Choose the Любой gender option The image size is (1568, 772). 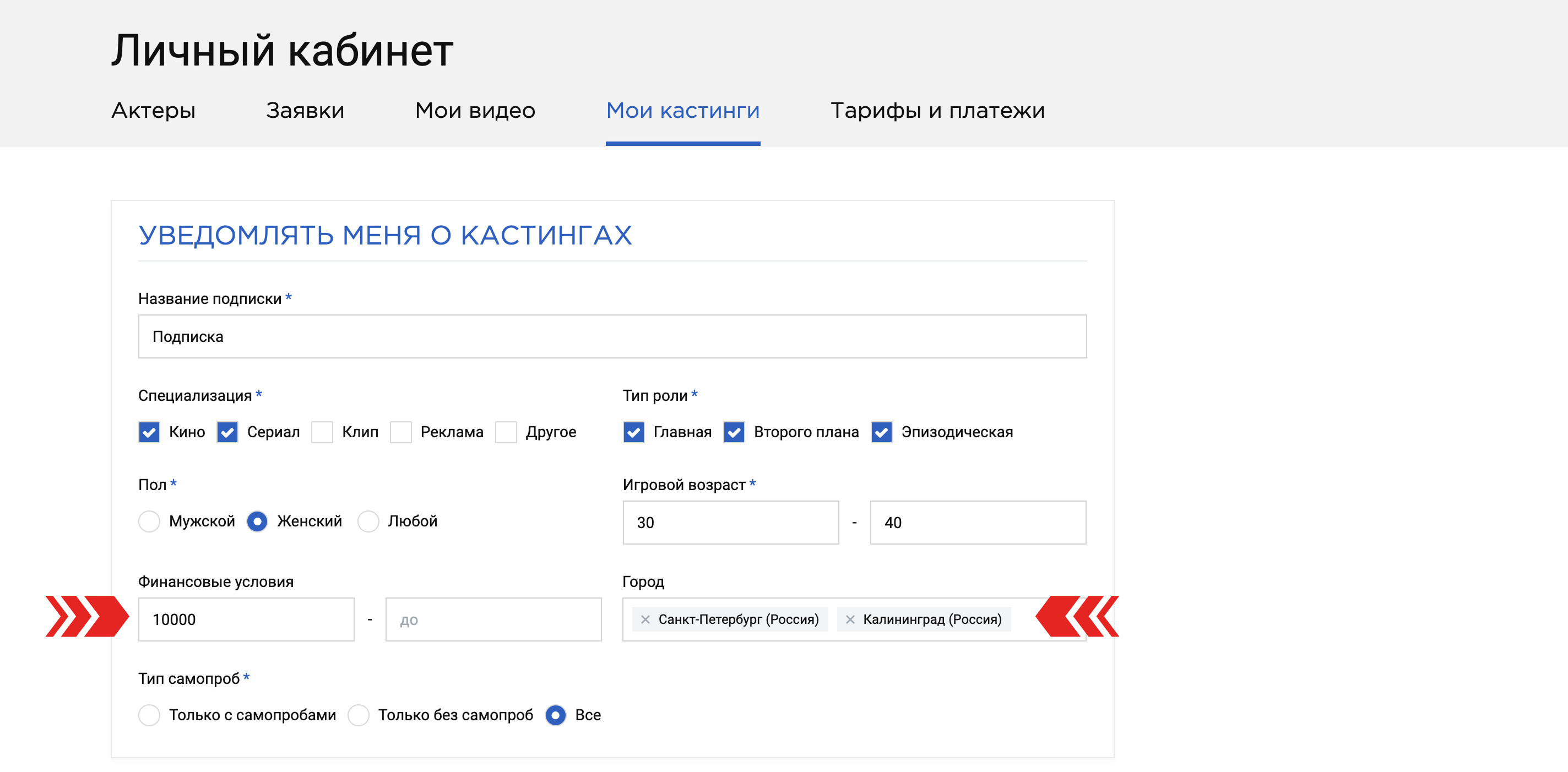click(368, 521)
